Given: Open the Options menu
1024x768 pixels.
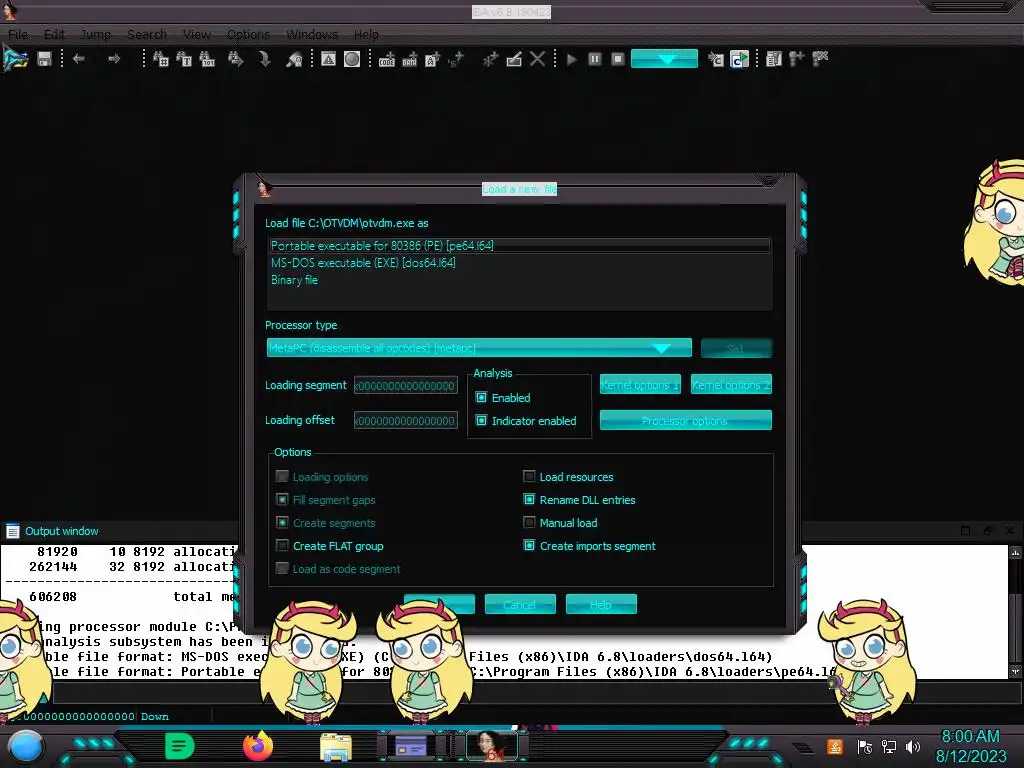Looking at the screenshot, I should pos(248,34).
